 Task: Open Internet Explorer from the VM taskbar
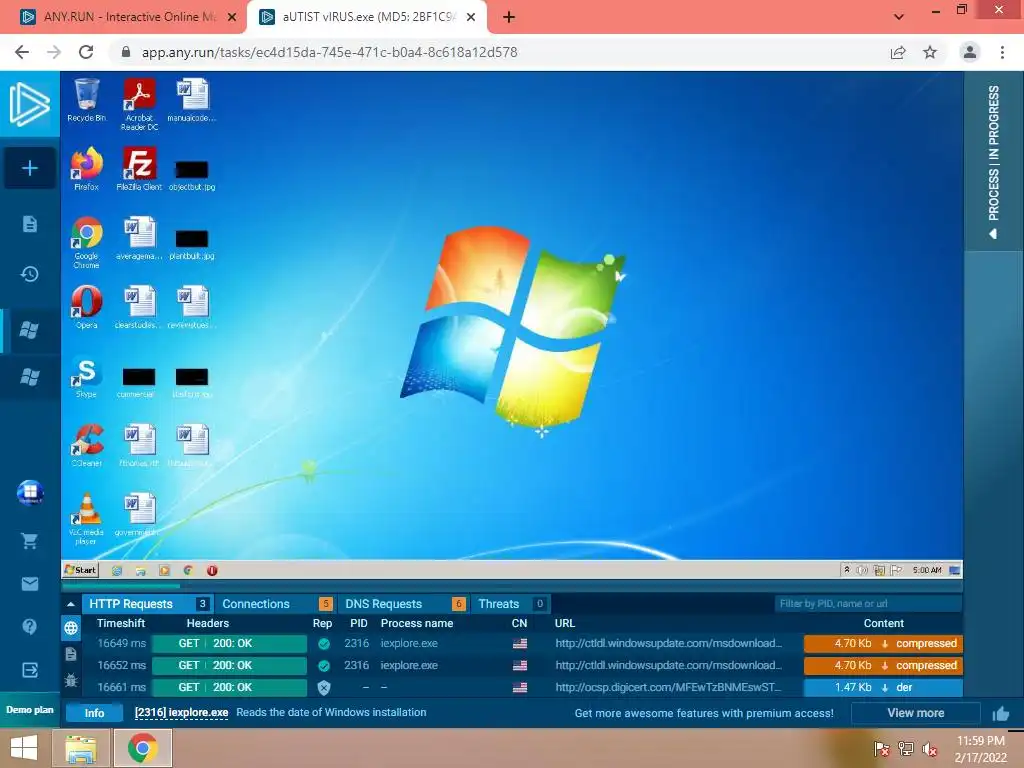point(117,570)
